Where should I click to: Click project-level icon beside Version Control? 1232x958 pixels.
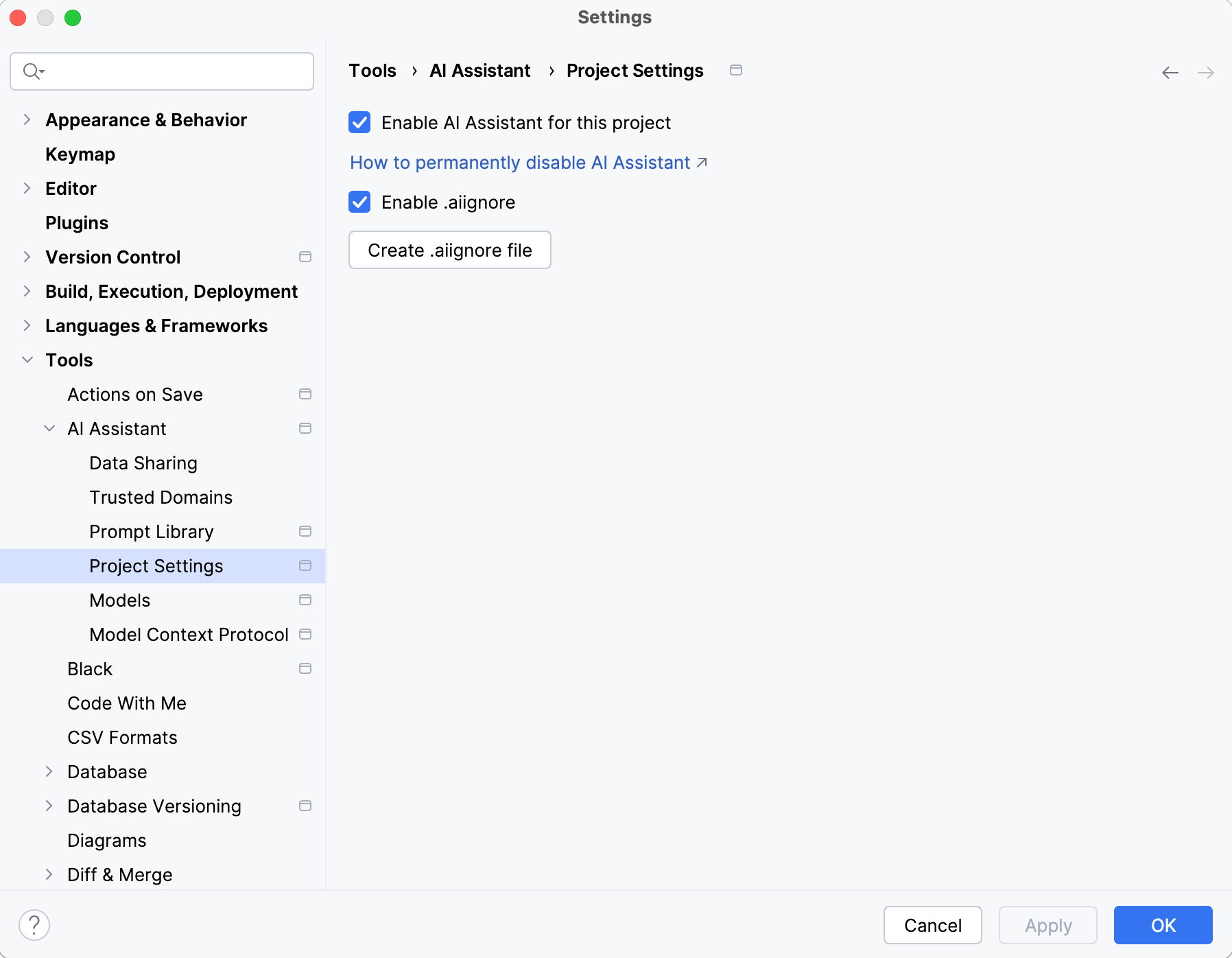[305, 257]
